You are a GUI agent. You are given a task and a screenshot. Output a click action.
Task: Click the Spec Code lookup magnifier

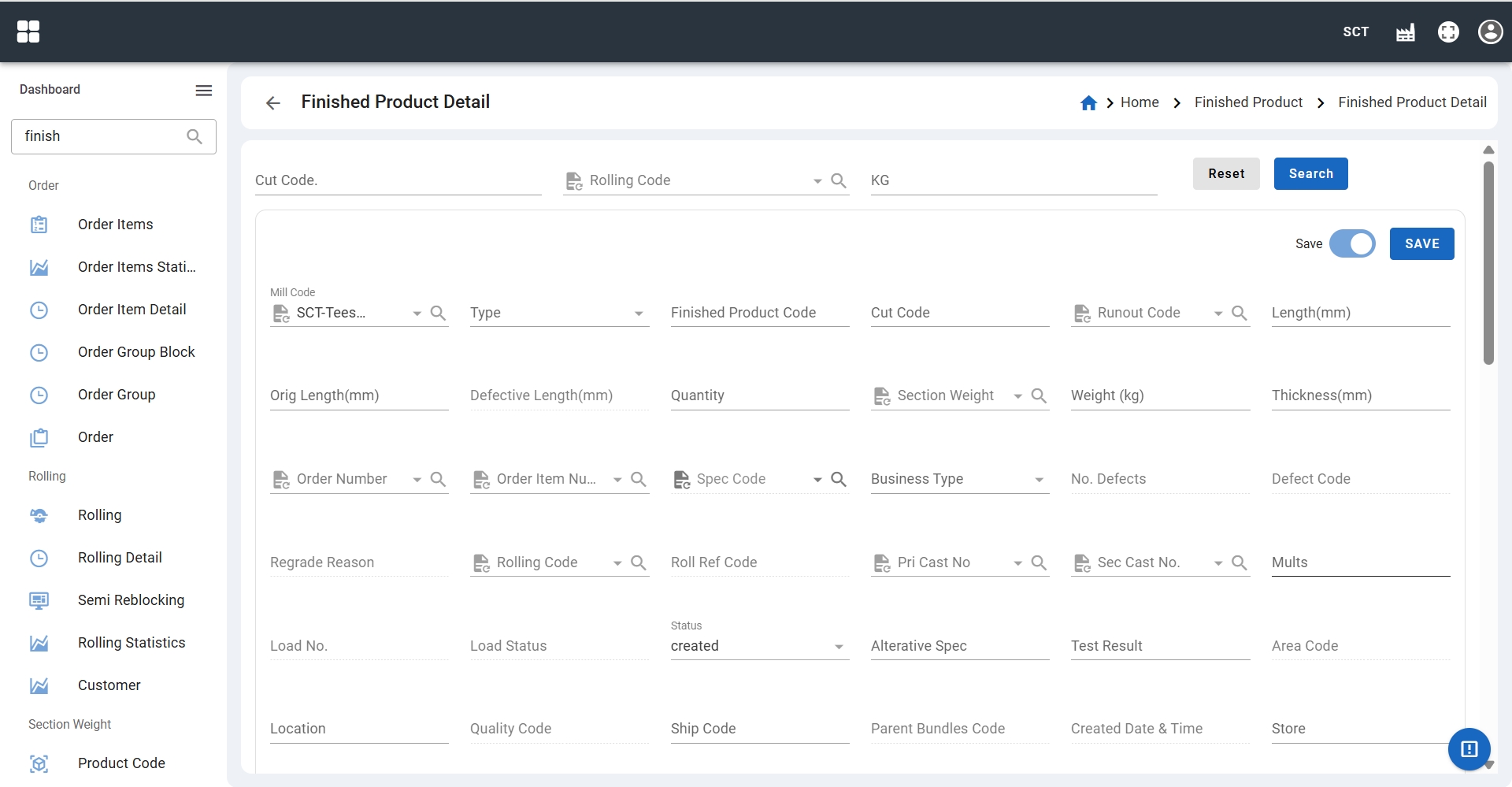[x=839, y=479]
